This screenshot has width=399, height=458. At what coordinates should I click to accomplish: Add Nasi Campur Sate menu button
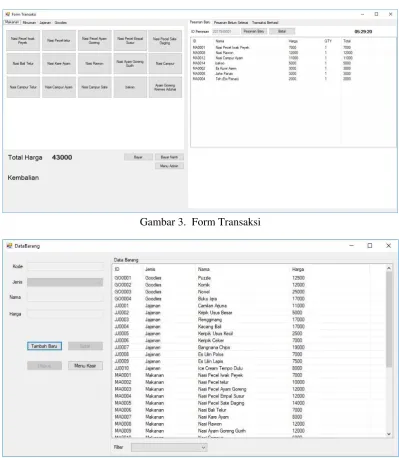click(x=94, y=87)
